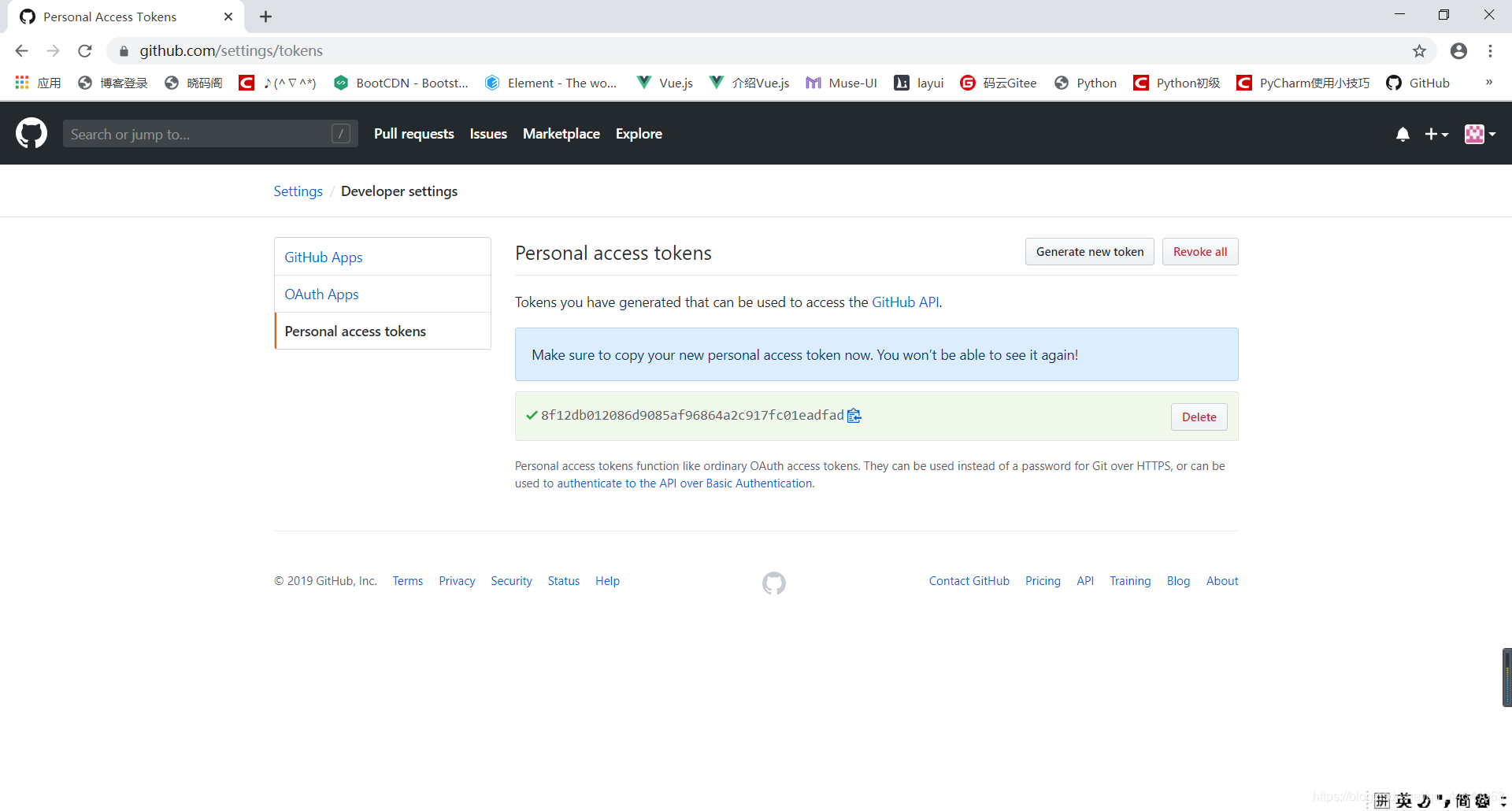This screenshot has height=811, width=1512.
Task: Open the 码云Gitee bookmark
Action: (x=999, y=83)
